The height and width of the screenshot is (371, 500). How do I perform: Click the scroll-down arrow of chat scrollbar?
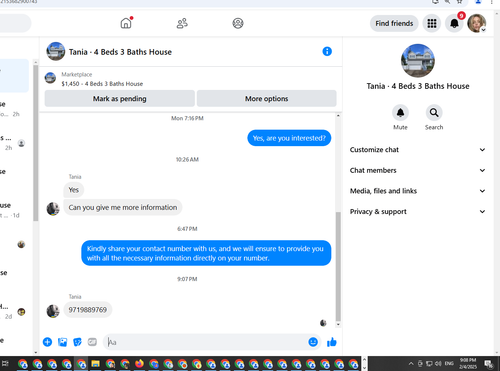(338, 324)
